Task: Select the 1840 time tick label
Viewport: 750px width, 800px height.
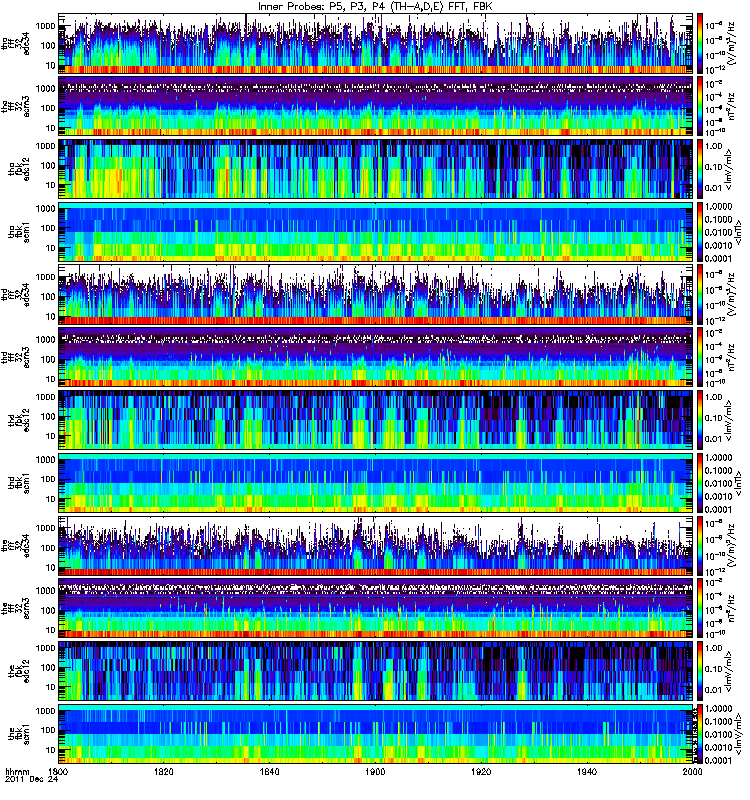Action: 269,771
